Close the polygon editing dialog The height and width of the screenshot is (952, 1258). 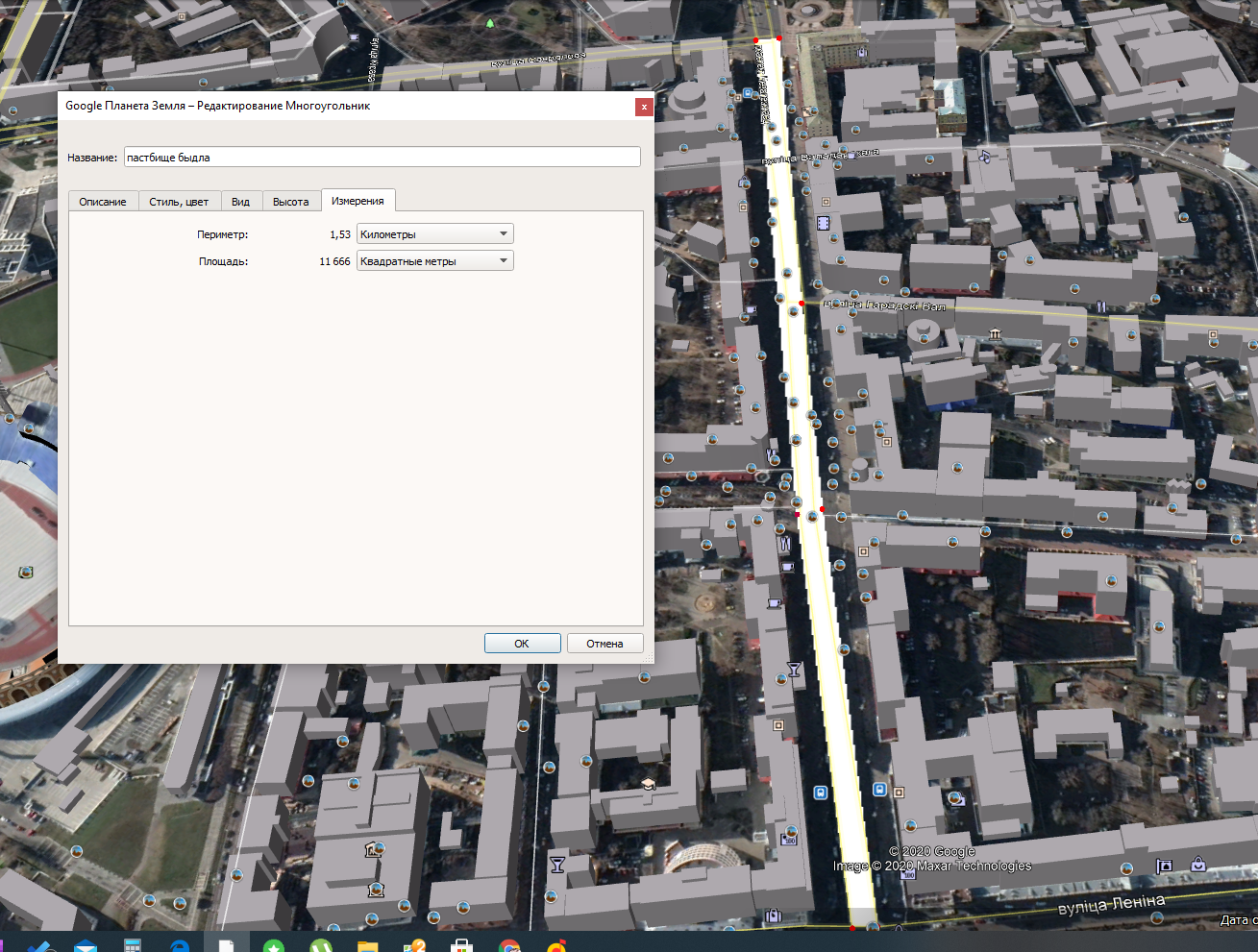tap(644, 107)
